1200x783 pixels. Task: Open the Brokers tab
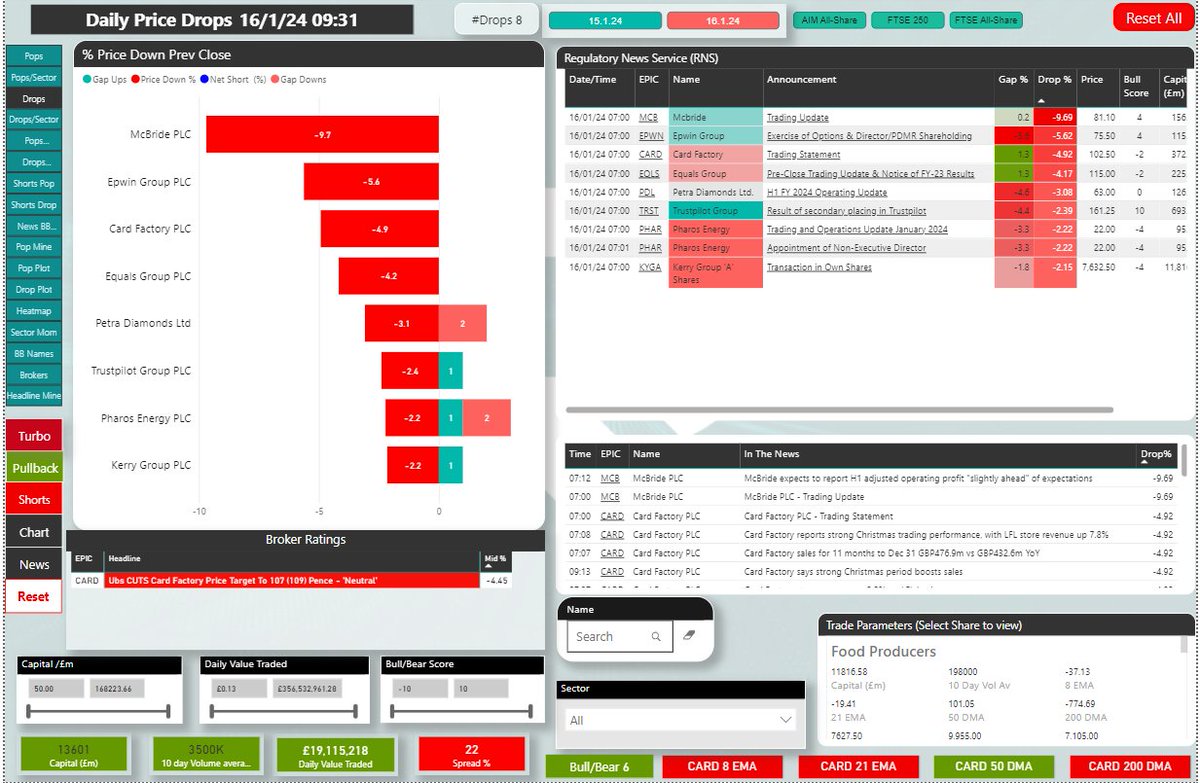33,375
